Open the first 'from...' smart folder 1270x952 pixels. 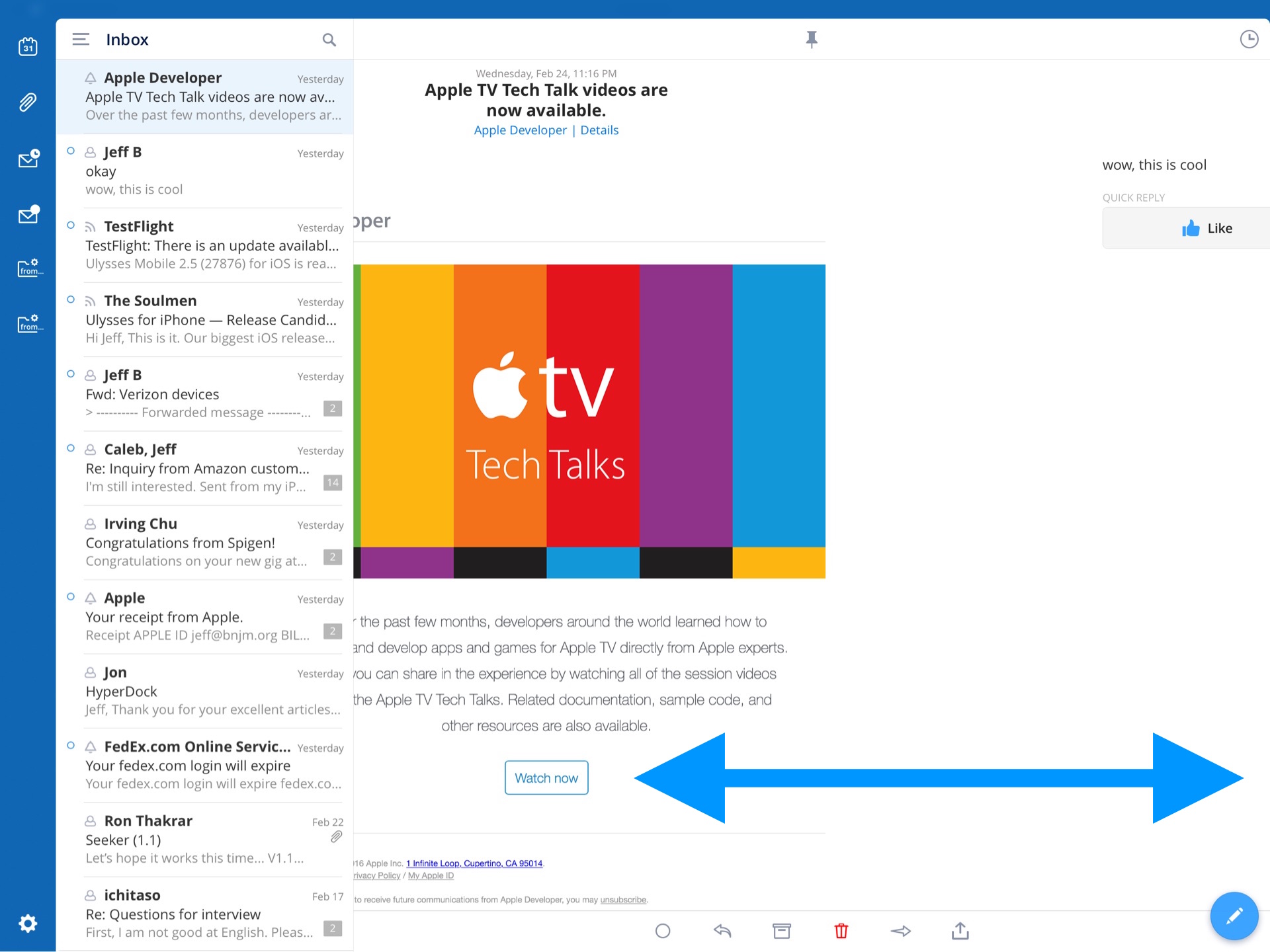pyautogui.click(x=28, y=268)
